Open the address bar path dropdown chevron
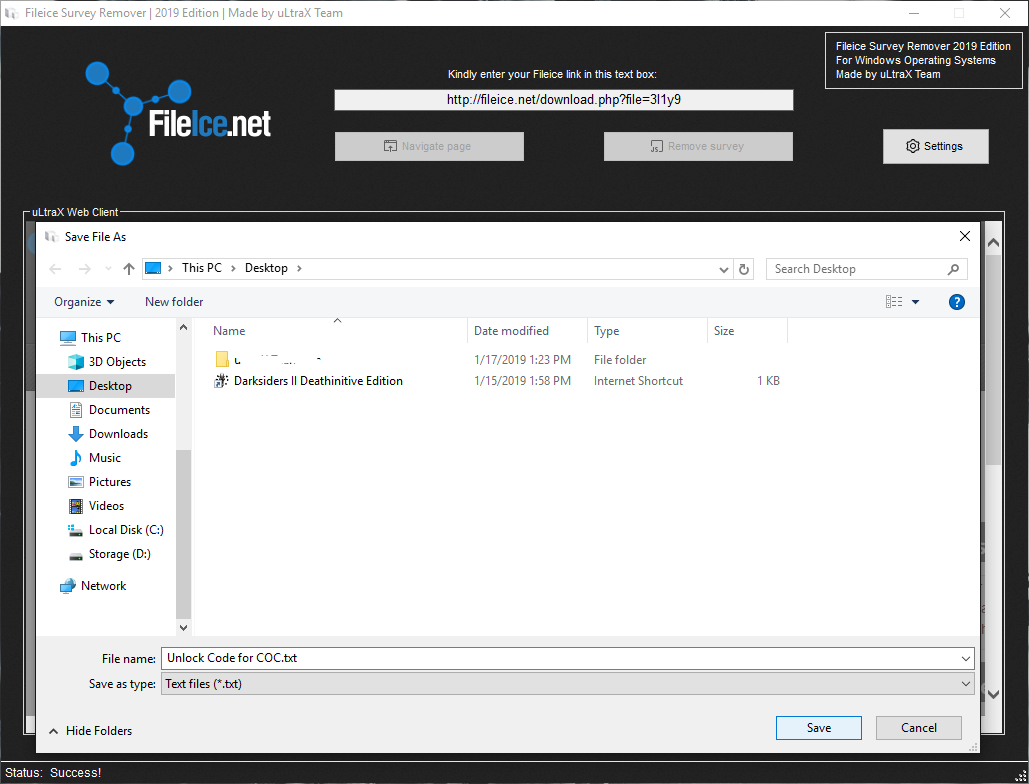1029x784 pixels. (723, 268)
